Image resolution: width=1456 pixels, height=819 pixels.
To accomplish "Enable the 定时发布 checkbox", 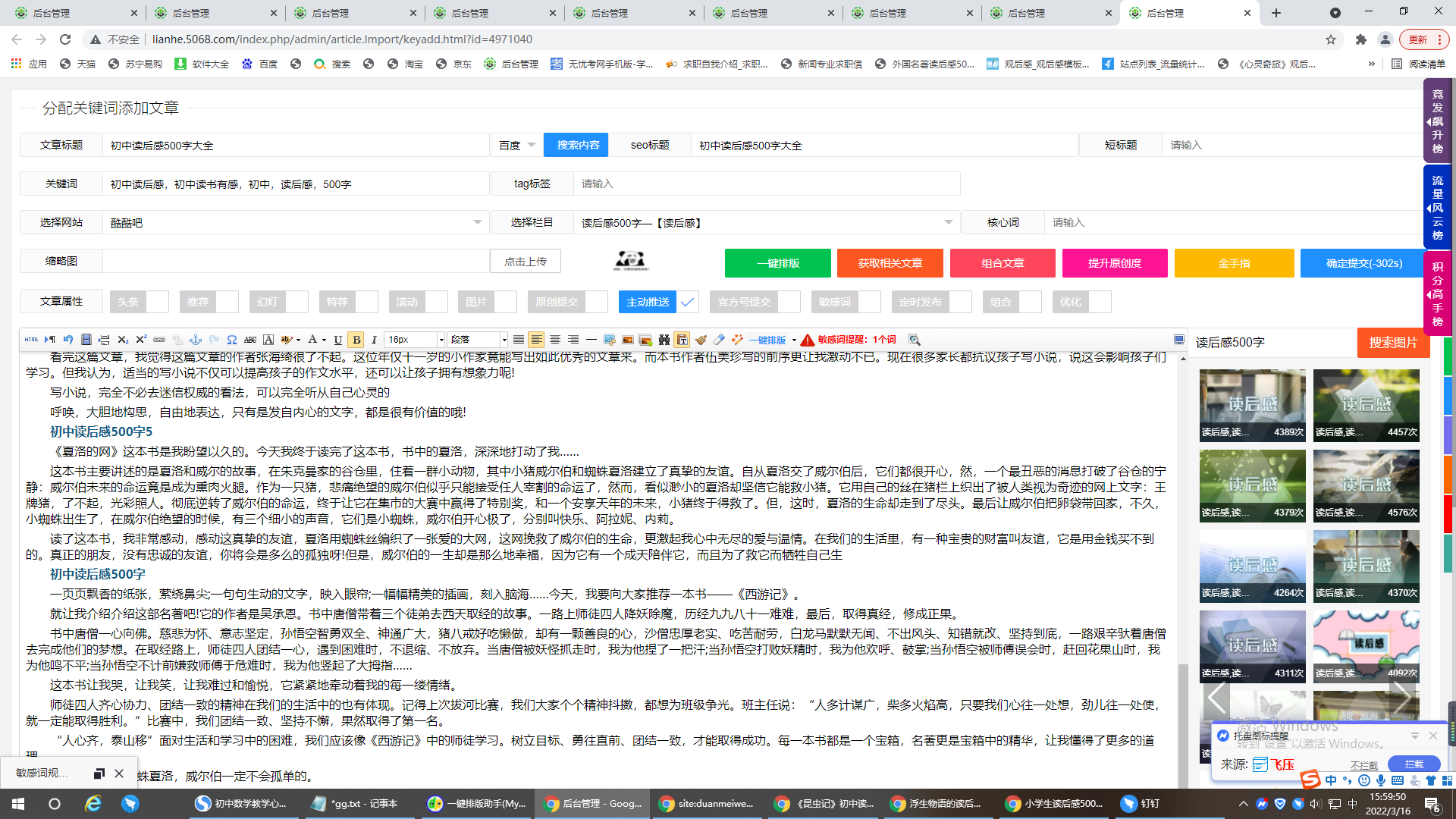I will tap(960, 302).
